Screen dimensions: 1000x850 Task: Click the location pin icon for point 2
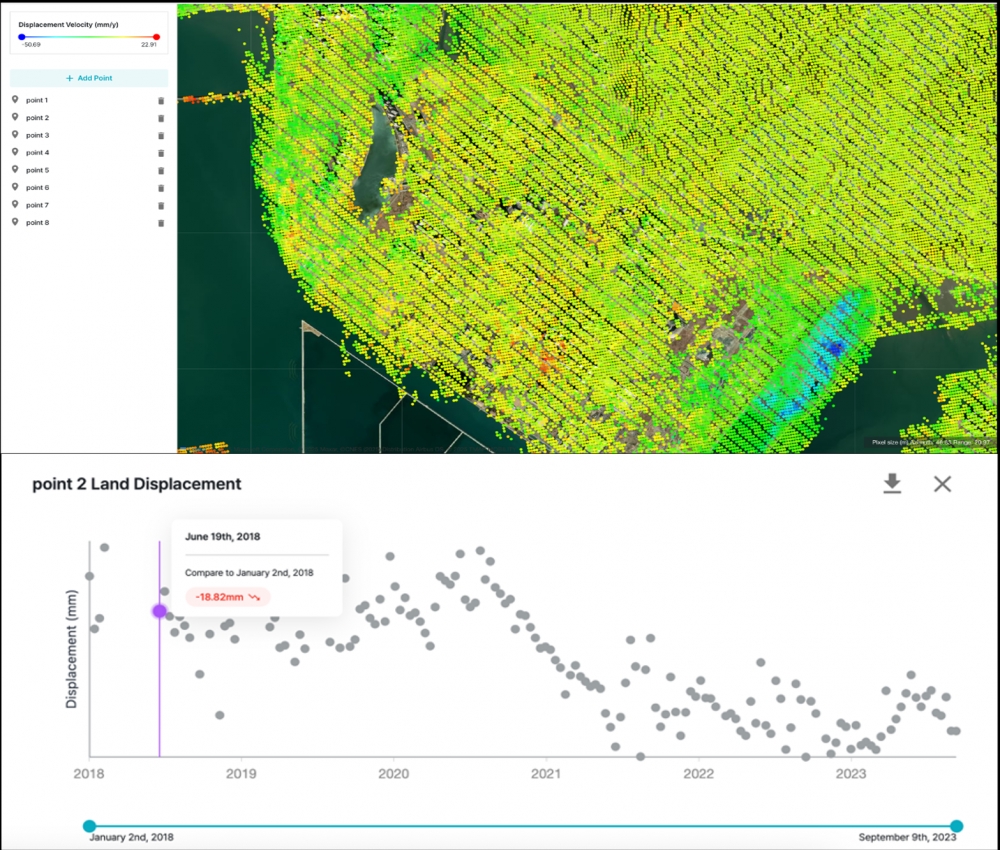click(x=15, y=117)
